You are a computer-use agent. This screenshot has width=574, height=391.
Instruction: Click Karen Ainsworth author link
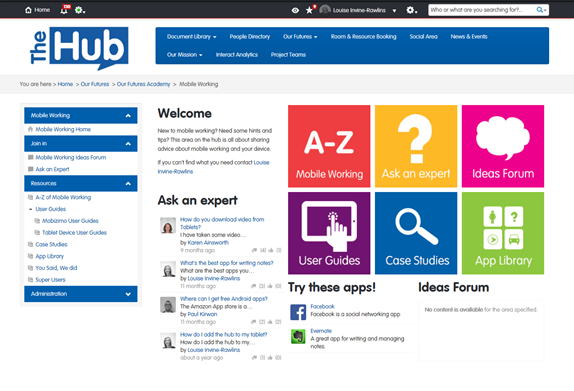tap(208, 243)
